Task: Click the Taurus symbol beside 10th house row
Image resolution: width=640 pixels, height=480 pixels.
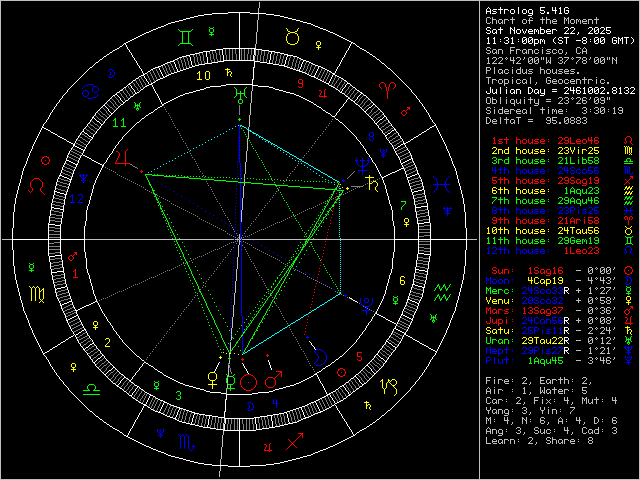Action: (629, 231)
